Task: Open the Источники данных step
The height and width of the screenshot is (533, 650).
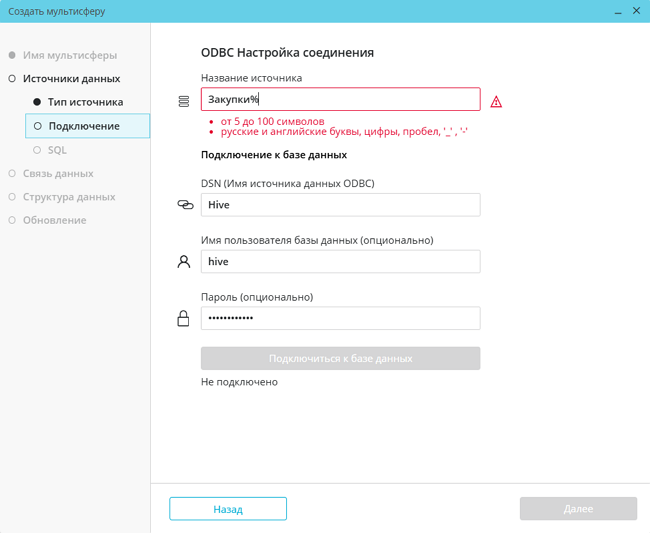Action: coord(71,78)
